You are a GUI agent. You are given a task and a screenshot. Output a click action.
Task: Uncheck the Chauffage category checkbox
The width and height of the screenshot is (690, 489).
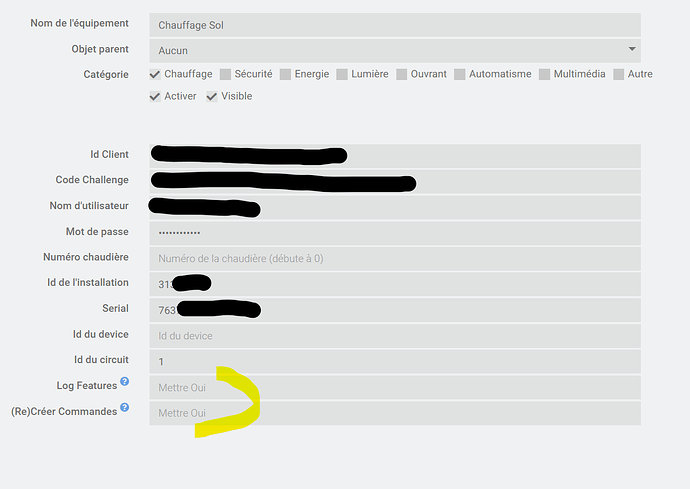point(155,74)
